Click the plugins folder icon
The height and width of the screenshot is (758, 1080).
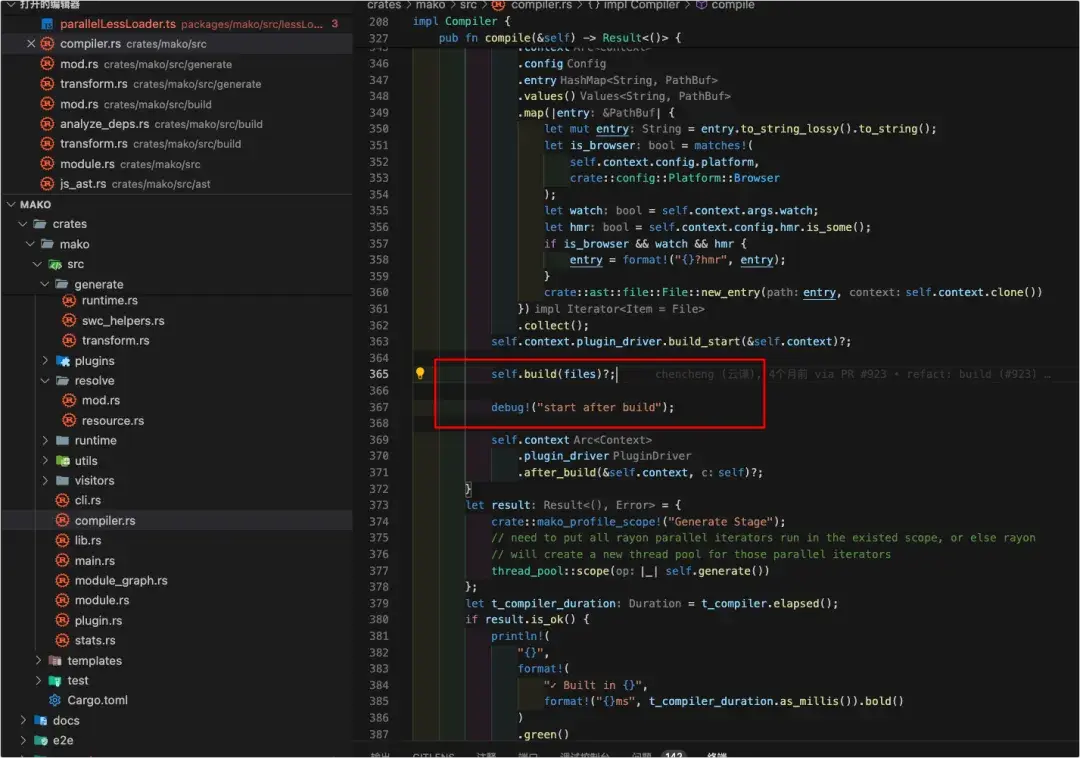(x=63, y=361)
